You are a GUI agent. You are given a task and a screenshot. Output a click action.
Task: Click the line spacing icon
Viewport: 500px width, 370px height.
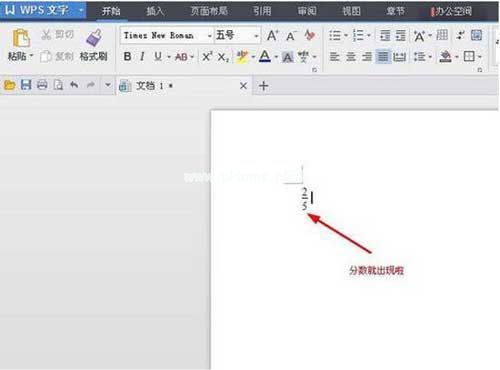coord(420,57)
